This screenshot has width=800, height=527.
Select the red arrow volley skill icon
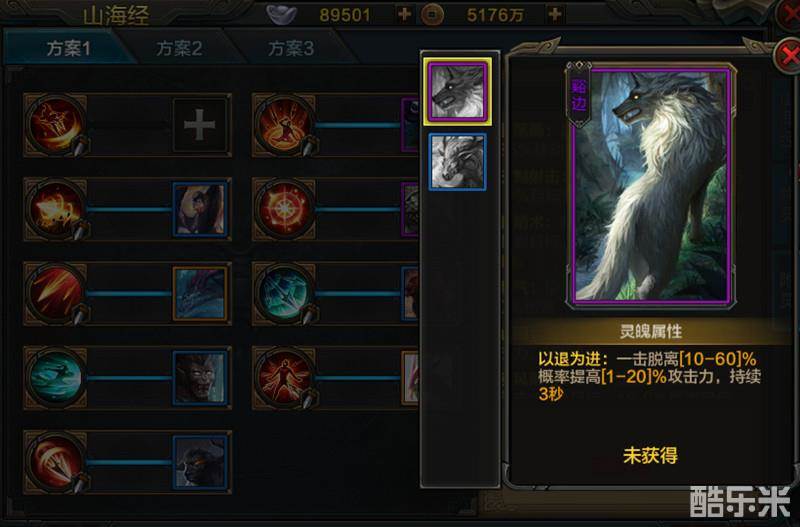(x=56, y=462)
